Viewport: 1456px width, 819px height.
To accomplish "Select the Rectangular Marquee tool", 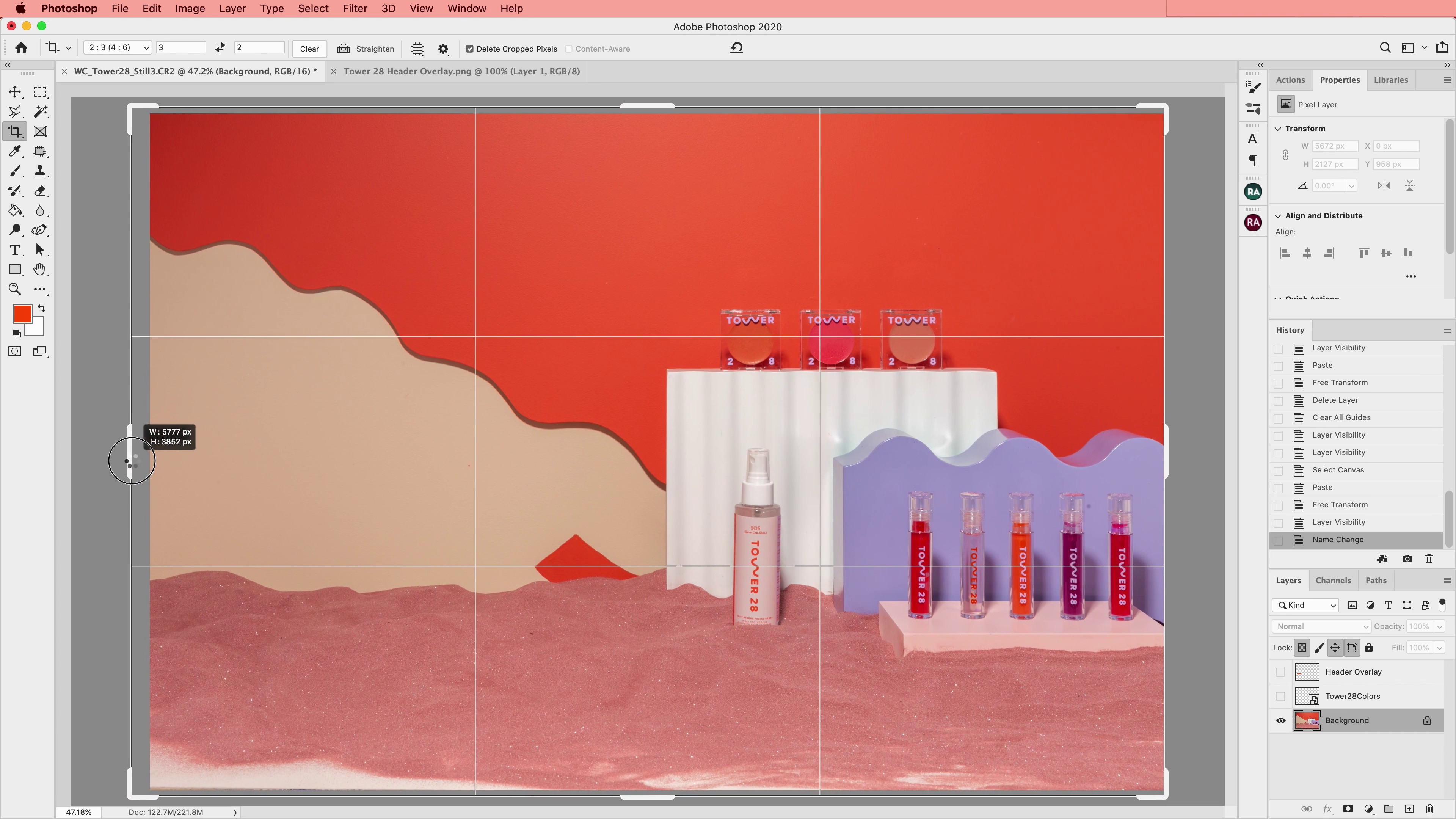I will [x=40, y=91].
